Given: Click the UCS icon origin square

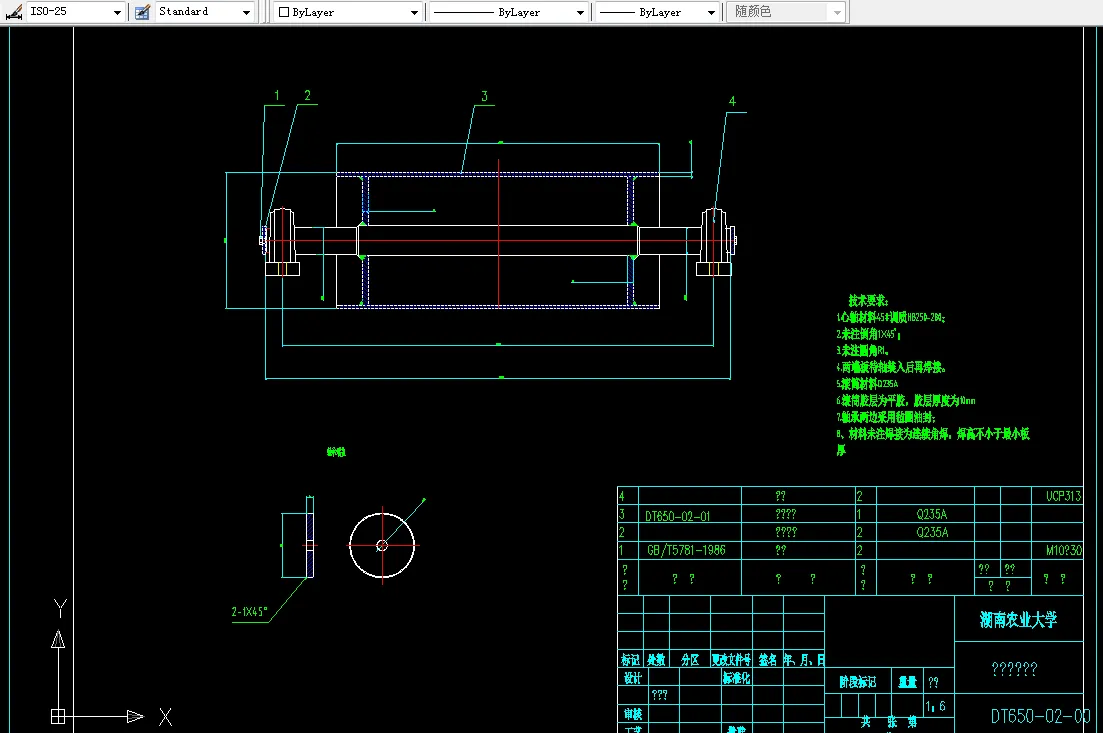Looking at the screenshot, I should pyautogui.click(x=58, y=717).
